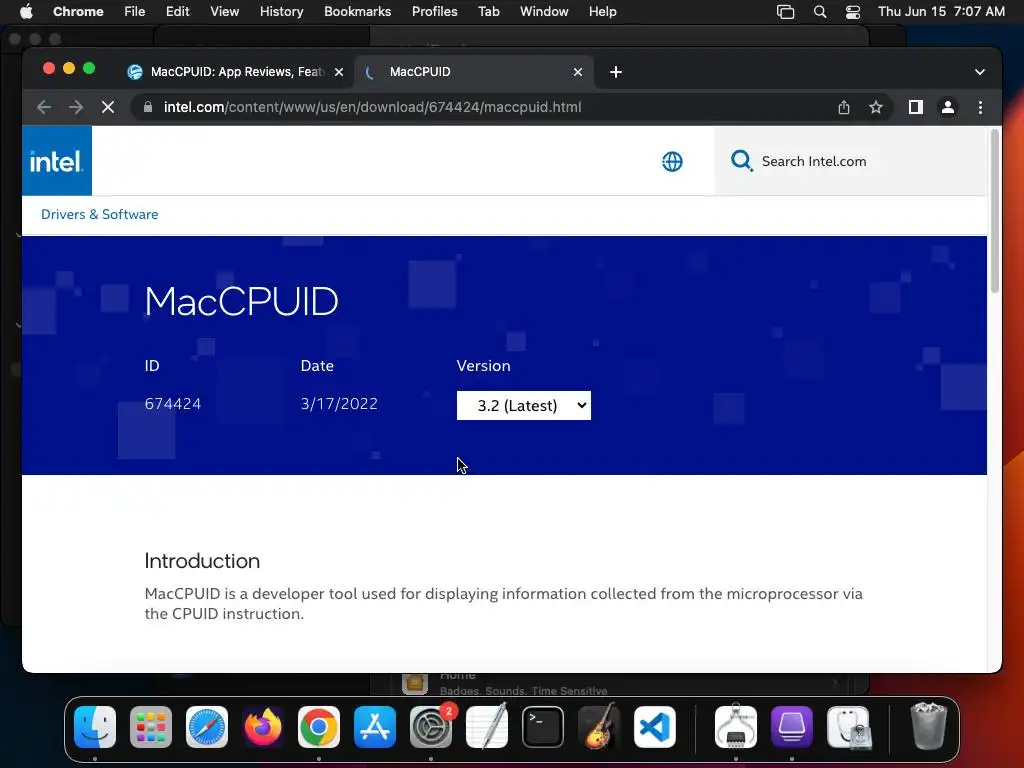Open the language globe icon
The width and height of the screenshot is (1024, 768).
(x=672, y=161)
